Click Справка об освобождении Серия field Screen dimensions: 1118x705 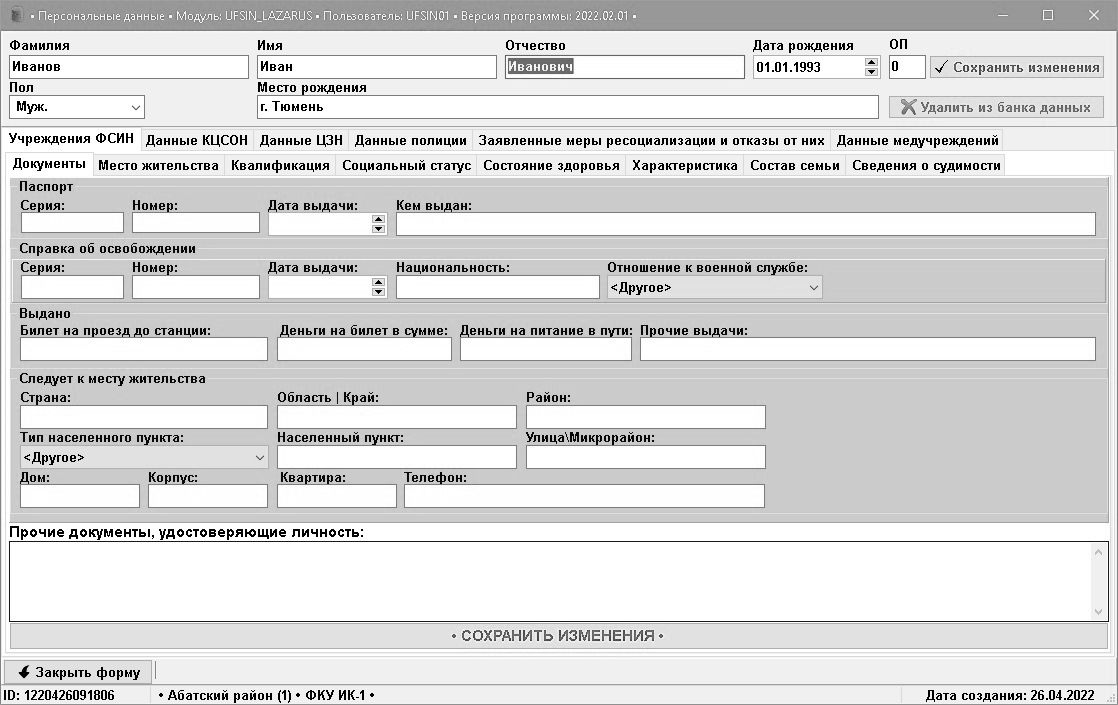(x=72, y=287)
